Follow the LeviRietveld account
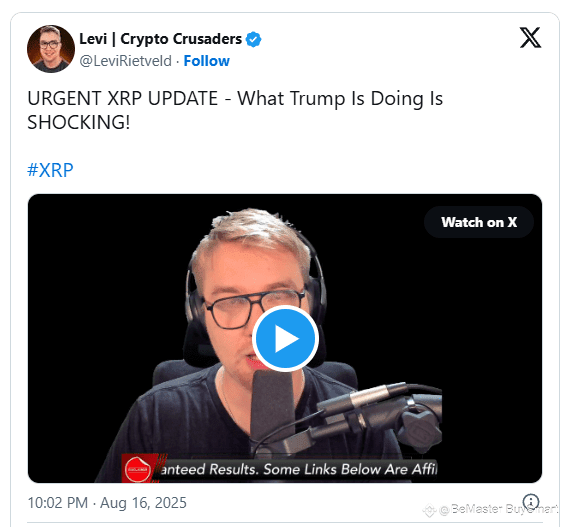 tap(206, 61)
